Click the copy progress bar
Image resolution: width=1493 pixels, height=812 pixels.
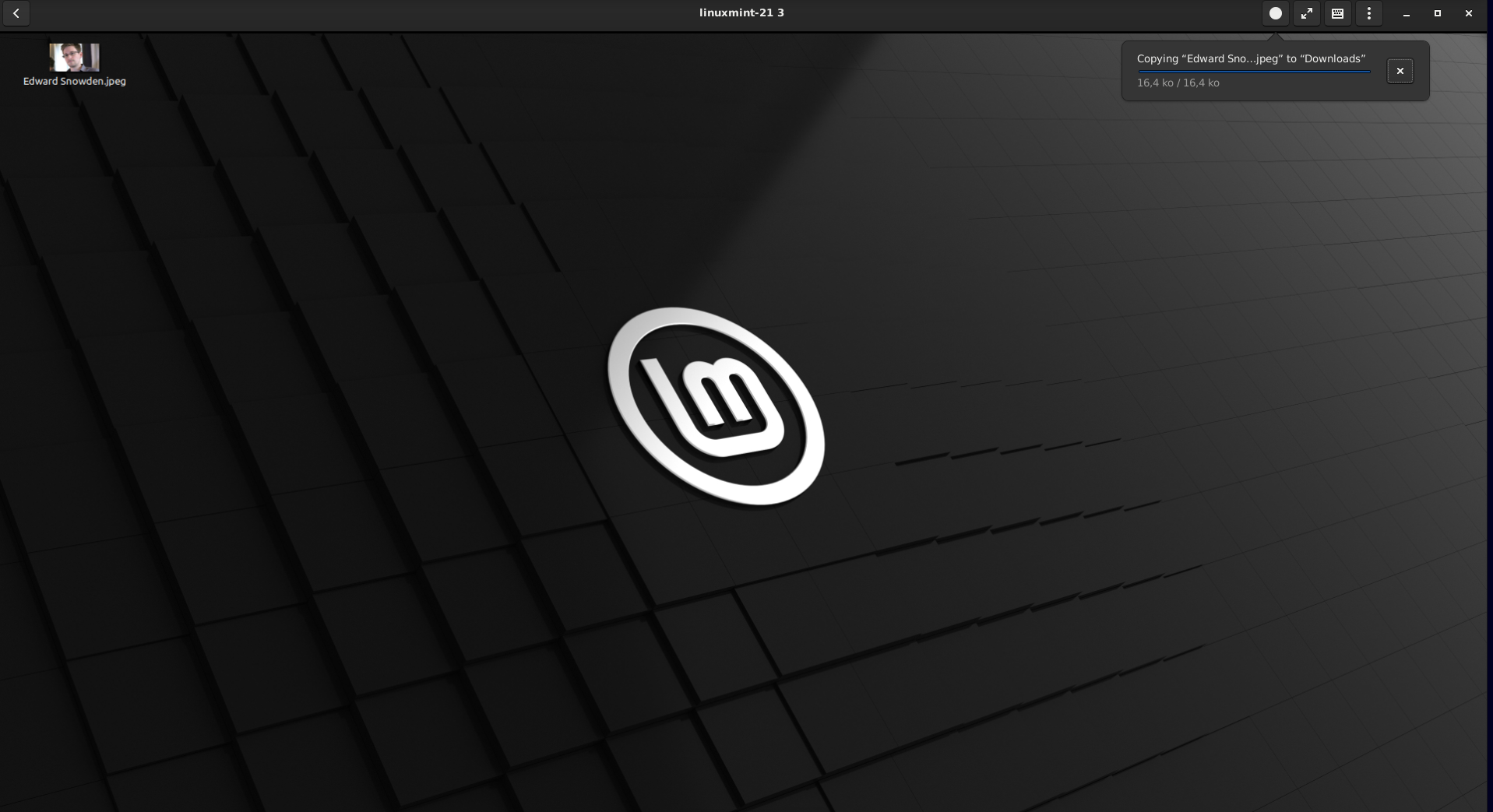point(1254,71)
